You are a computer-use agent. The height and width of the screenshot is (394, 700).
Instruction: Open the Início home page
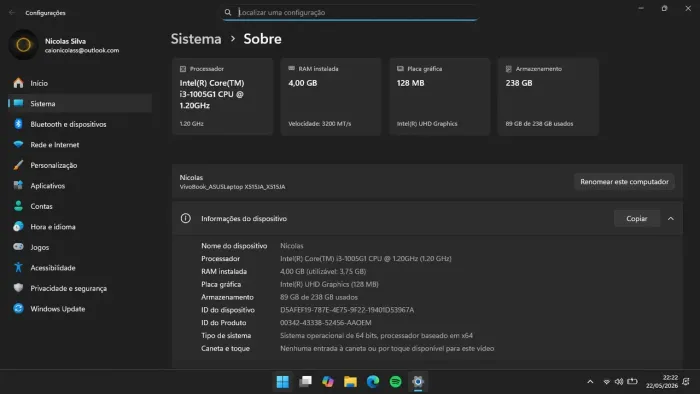80,83
